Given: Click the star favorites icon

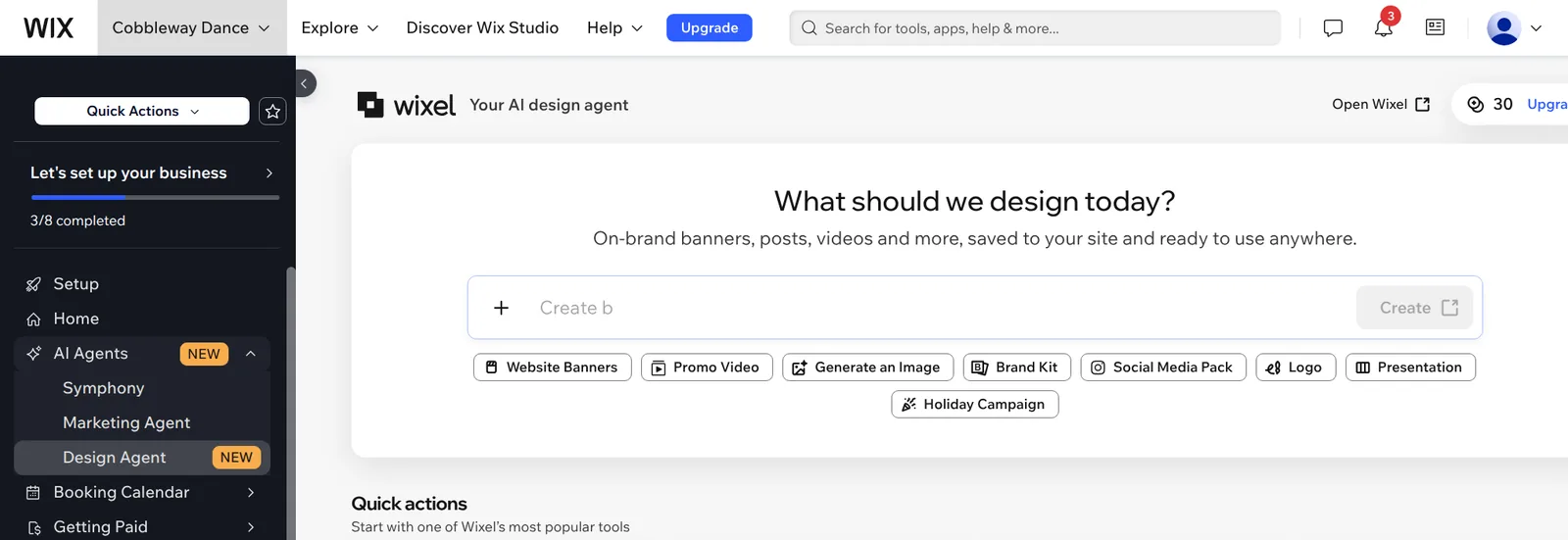Looking at the screenshot, I should point(272,111).
